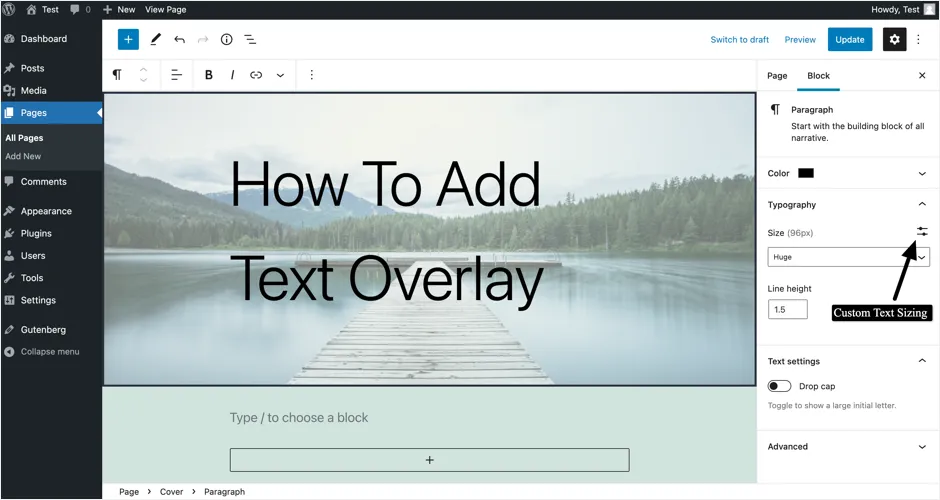Viewport: 940px width, 500px height.
Task: Switch to the Block tab
Action: 818,76
